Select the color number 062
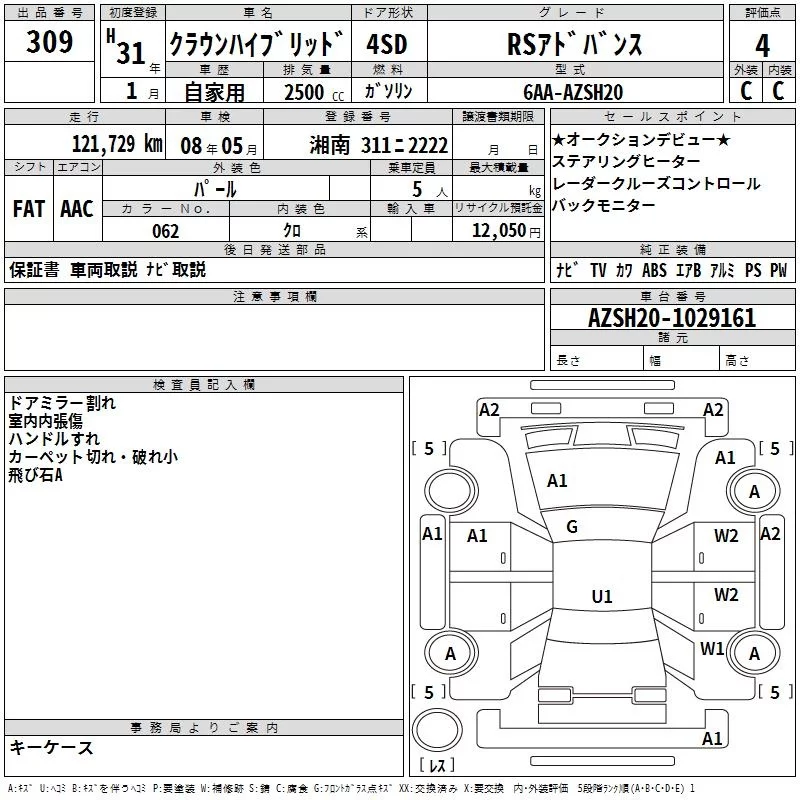This screenshot has width=800, height=800. [165, 231]
